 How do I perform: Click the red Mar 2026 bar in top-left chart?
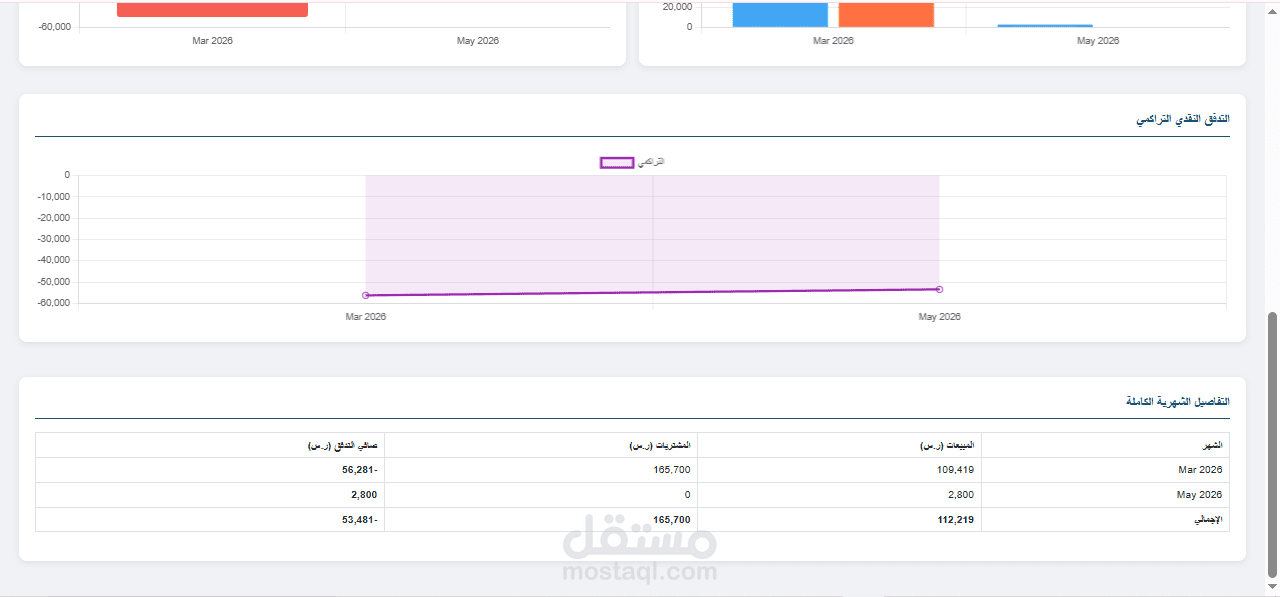[x=212, y=10]
